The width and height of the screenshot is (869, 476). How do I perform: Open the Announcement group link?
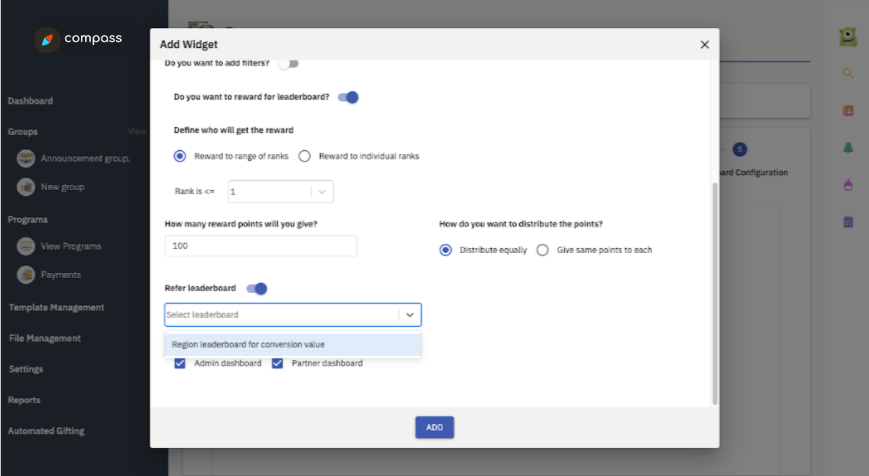pyautogui.click(x=85, y=158)
